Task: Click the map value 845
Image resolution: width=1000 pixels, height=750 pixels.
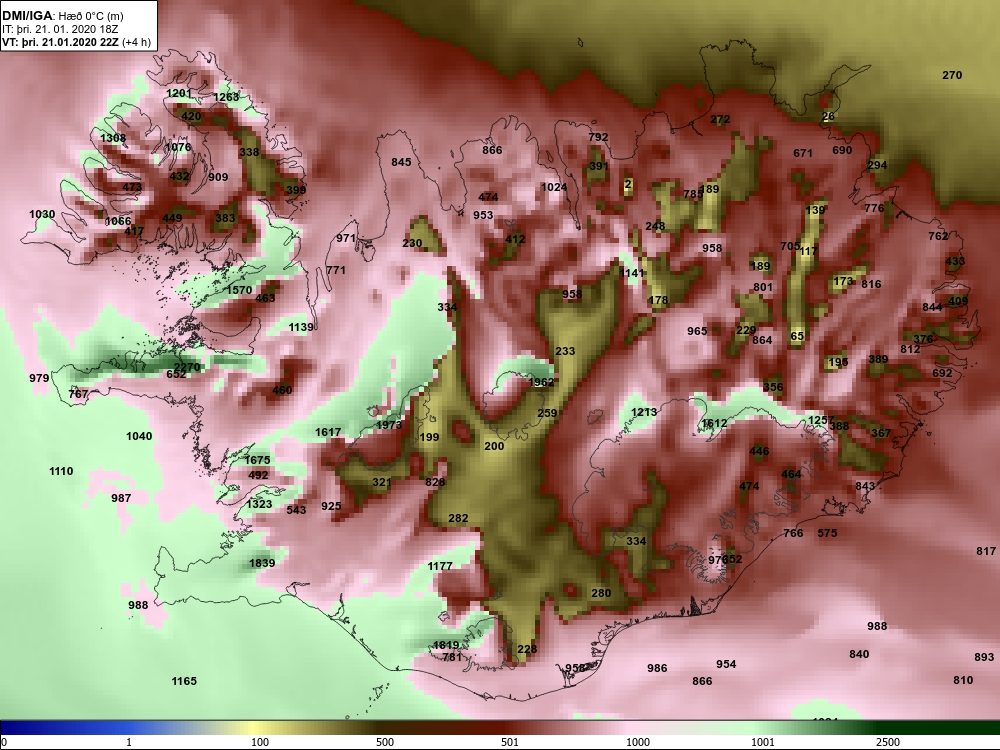Action: point(401,162)
